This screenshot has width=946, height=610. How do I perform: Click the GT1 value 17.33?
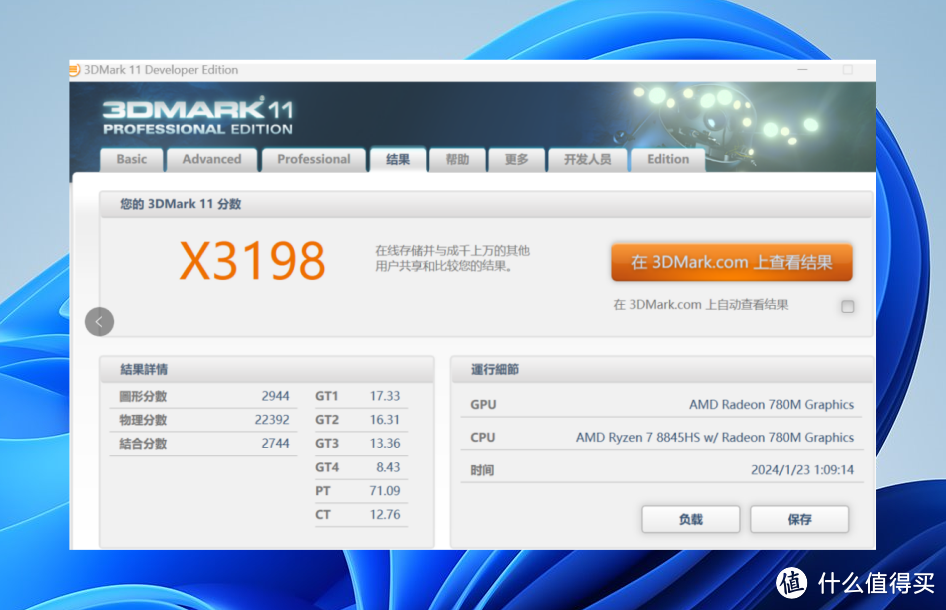coord(385,396)
